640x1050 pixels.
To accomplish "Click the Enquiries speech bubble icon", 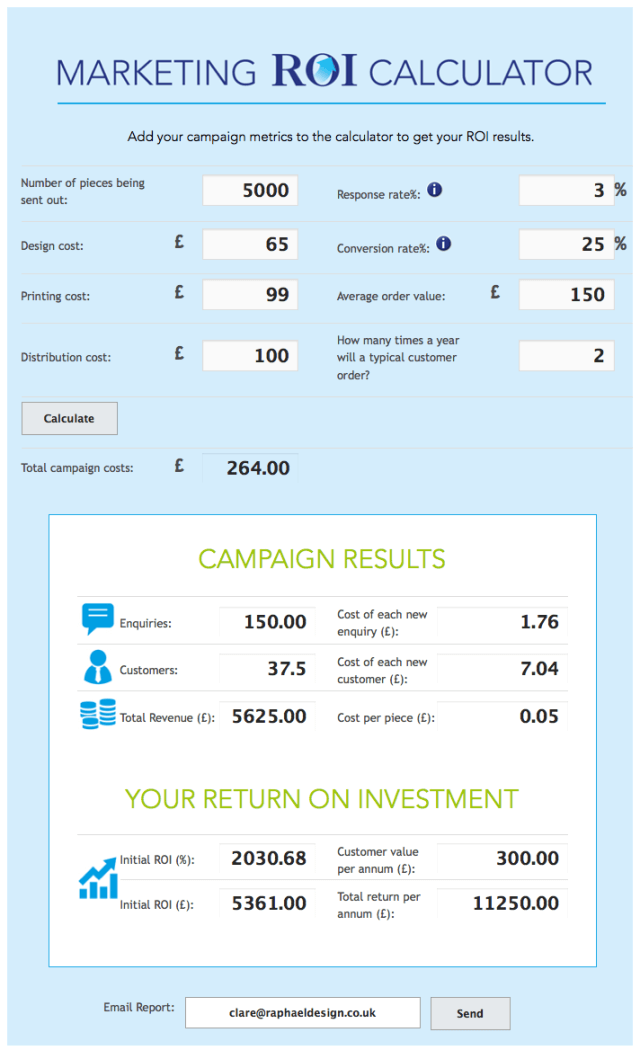I will click(98, 619).
